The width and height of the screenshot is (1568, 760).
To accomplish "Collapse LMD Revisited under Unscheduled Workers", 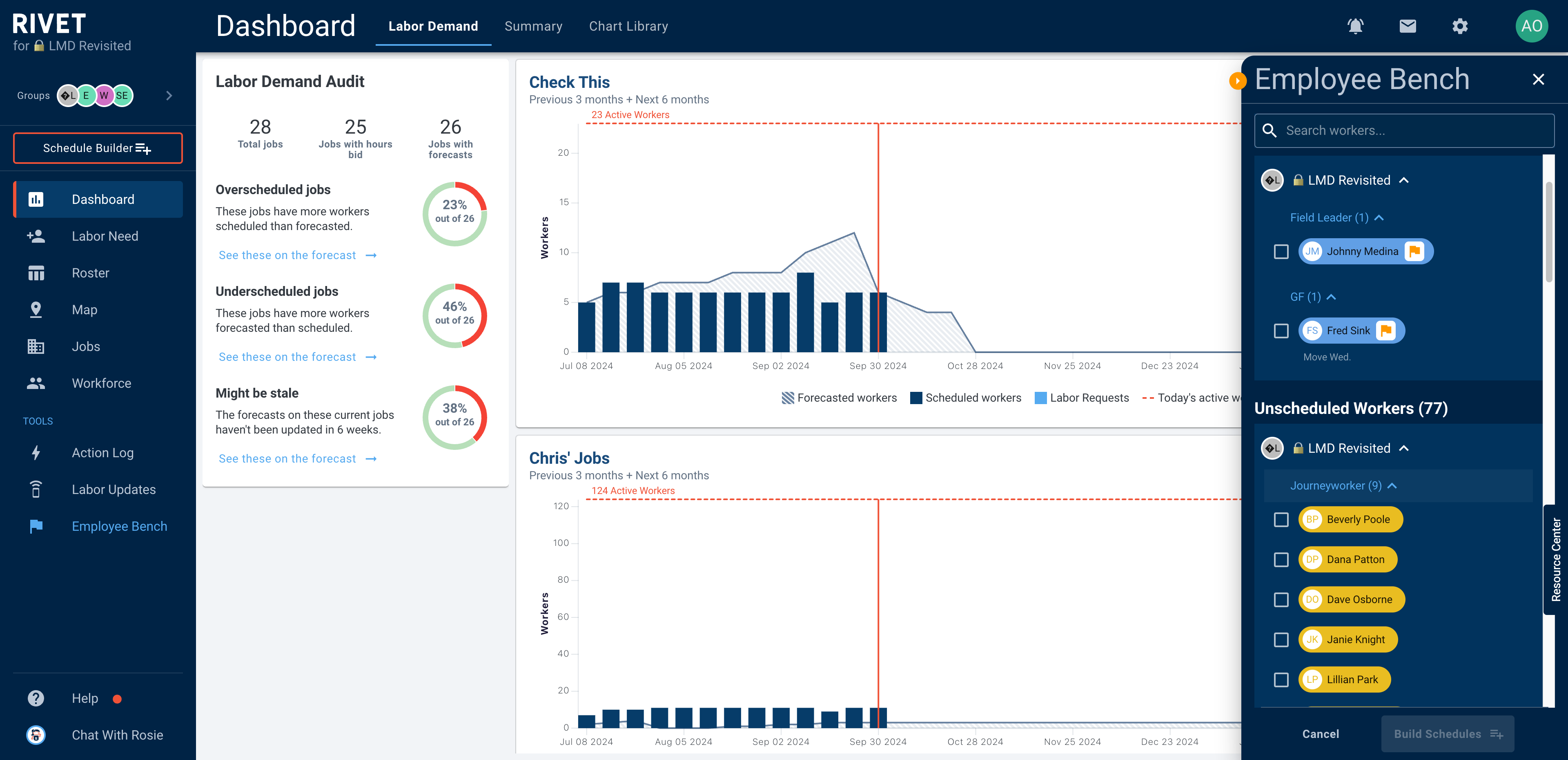I will pyautogui.click(x=1403, y=448).
